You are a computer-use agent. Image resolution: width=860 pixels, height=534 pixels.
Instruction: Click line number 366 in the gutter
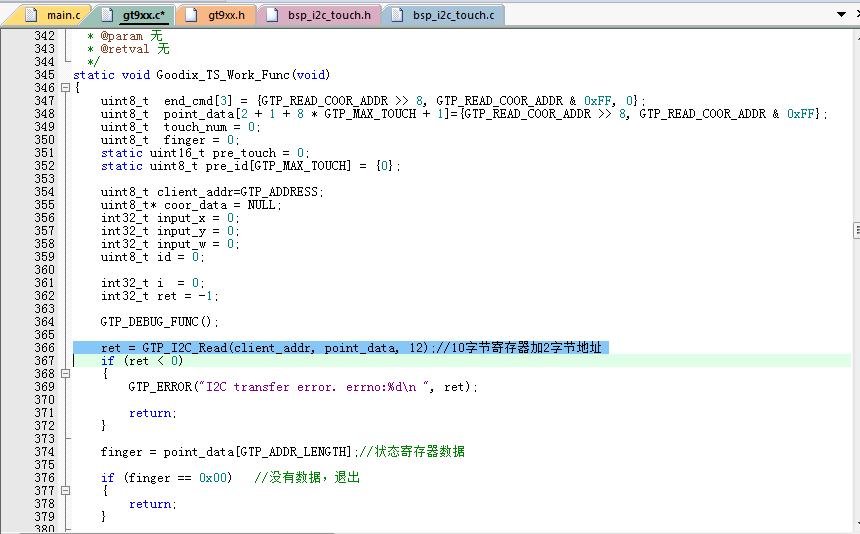(44, 348)
